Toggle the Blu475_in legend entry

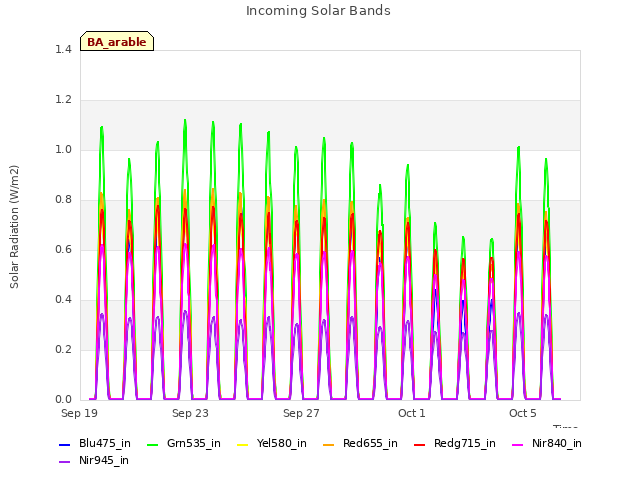pos(95,443)
